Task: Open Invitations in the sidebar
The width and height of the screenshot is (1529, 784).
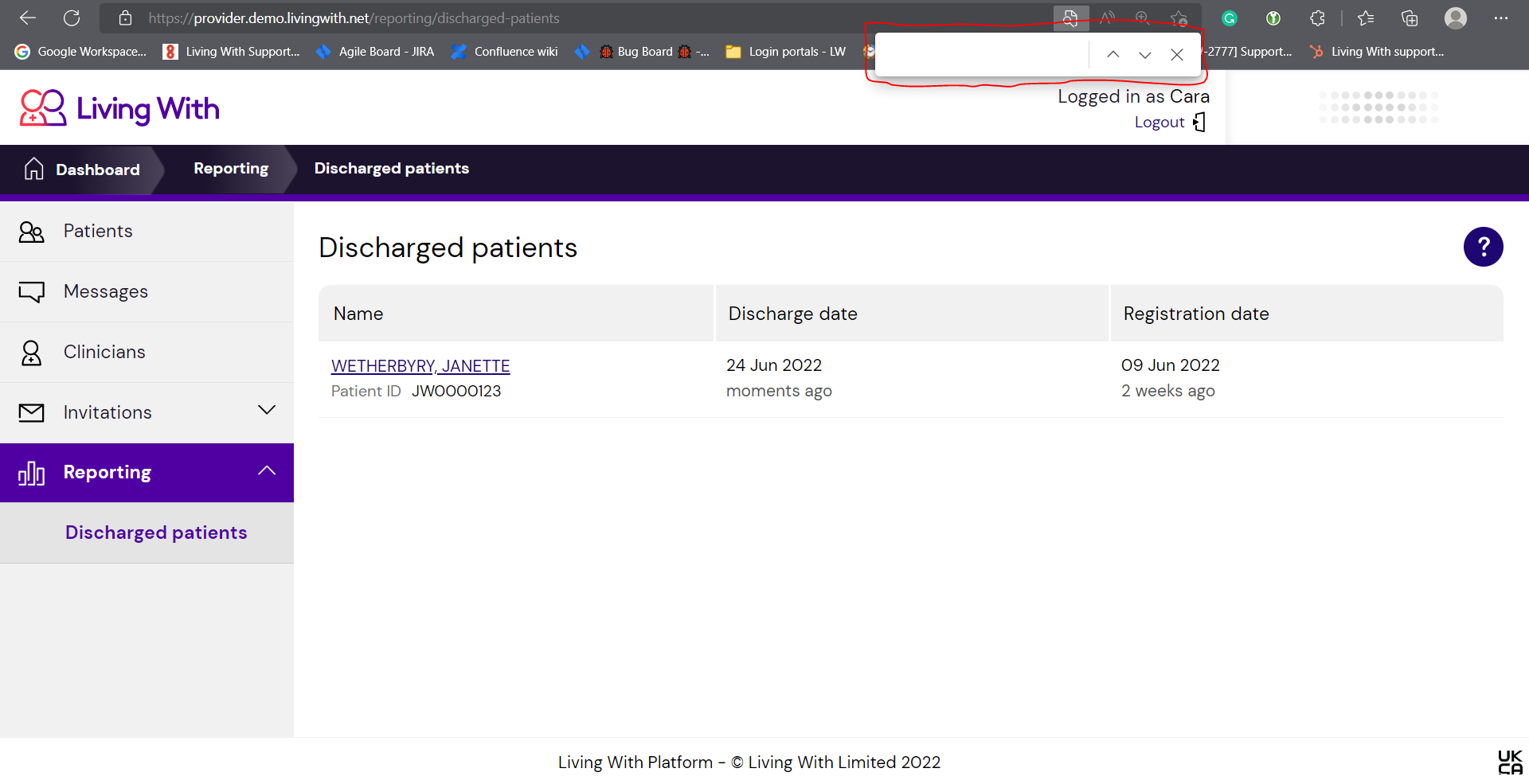Action: coord(147,412)
